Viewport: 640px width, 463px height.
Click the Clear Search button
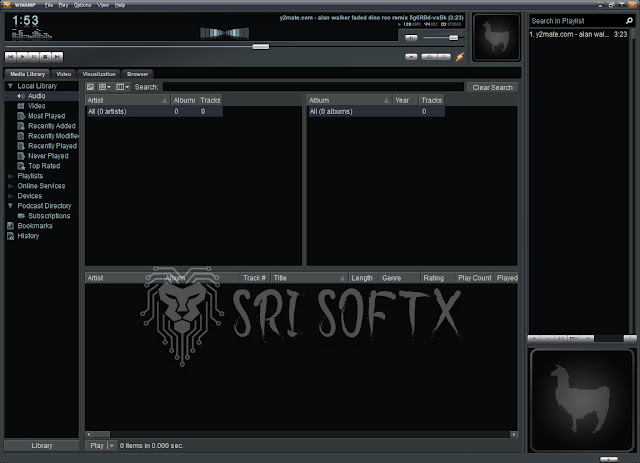492,87
